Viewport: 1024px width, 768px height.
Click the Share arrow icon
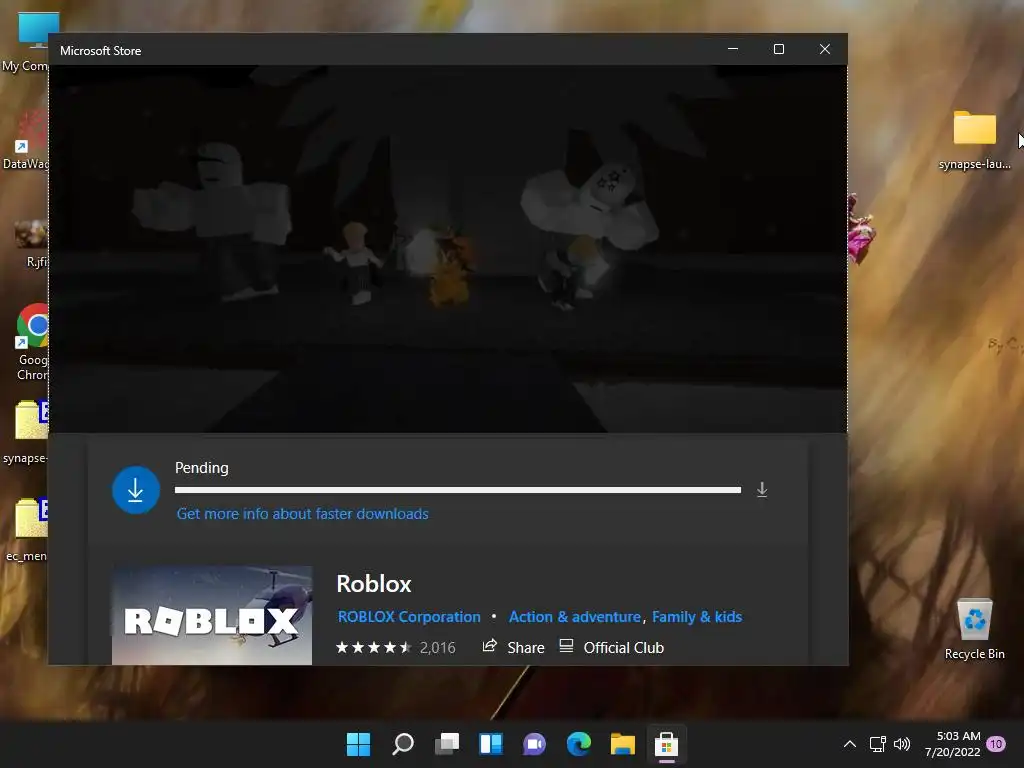pos(489,646)
